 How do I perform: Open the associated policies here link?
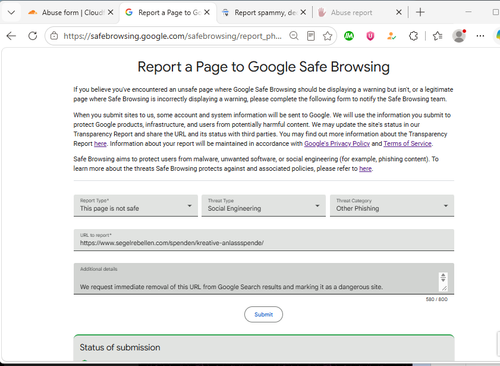click(365, 169)
